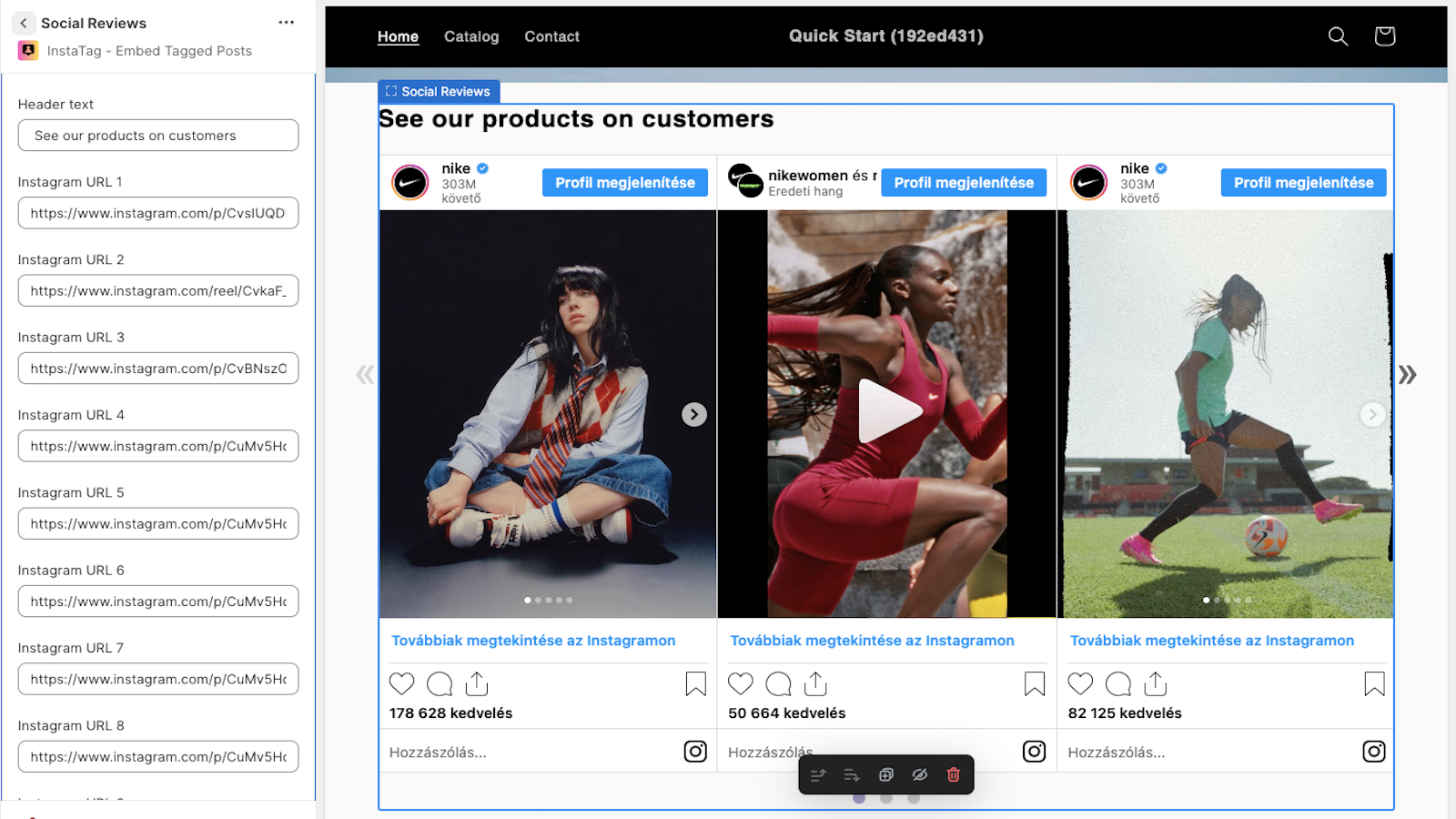The image size is (1456, 819).
Task: Like the first Nike post via the heart icon
Action: [401, 683]
